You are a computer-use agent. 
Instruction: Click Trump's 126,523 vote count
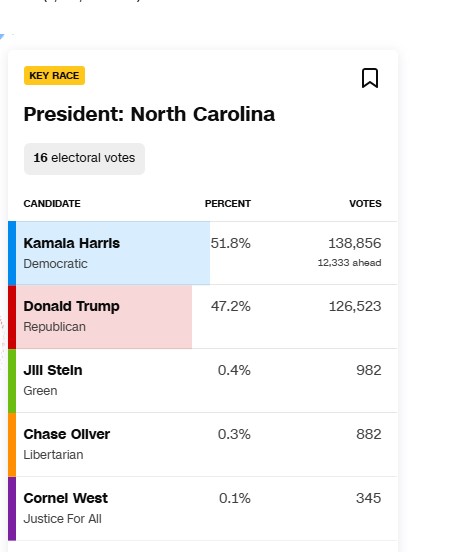click(355, 307)
